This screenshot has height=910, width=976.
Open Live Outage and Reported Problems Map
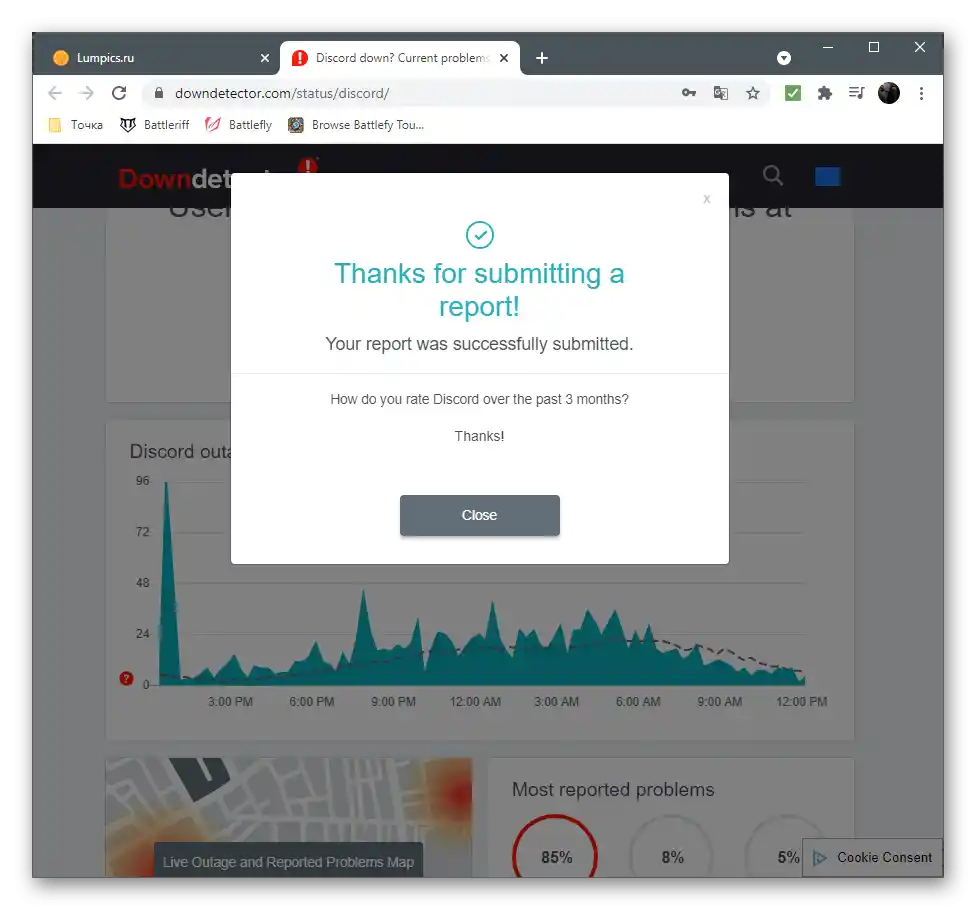click(x=288, y=861)
